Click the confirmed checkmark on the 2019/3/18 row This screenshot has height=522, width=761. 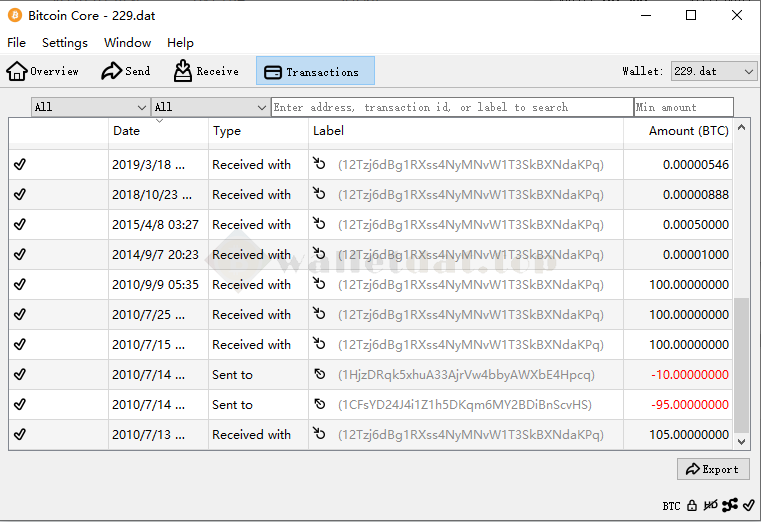click(x=20, y=165)
